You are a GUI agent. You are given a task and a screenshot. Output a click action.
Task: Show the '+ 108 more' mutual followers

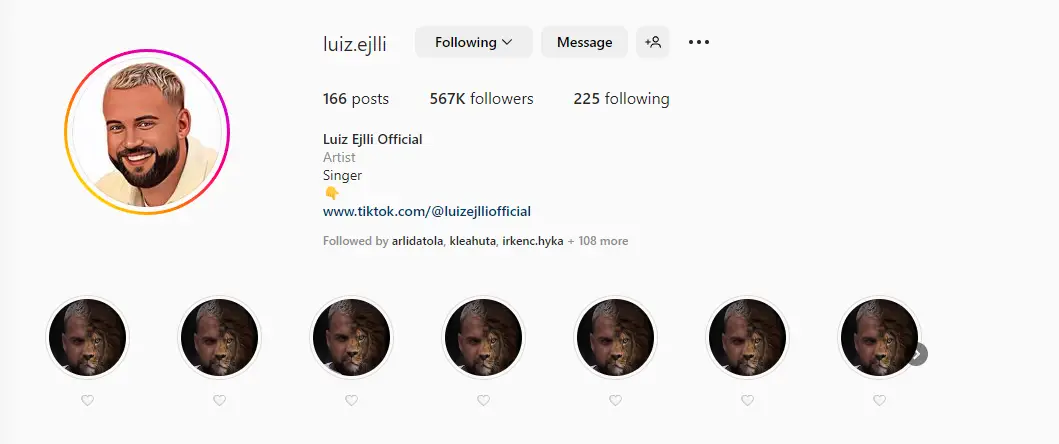pyautogui.click(x=598, y=241)
